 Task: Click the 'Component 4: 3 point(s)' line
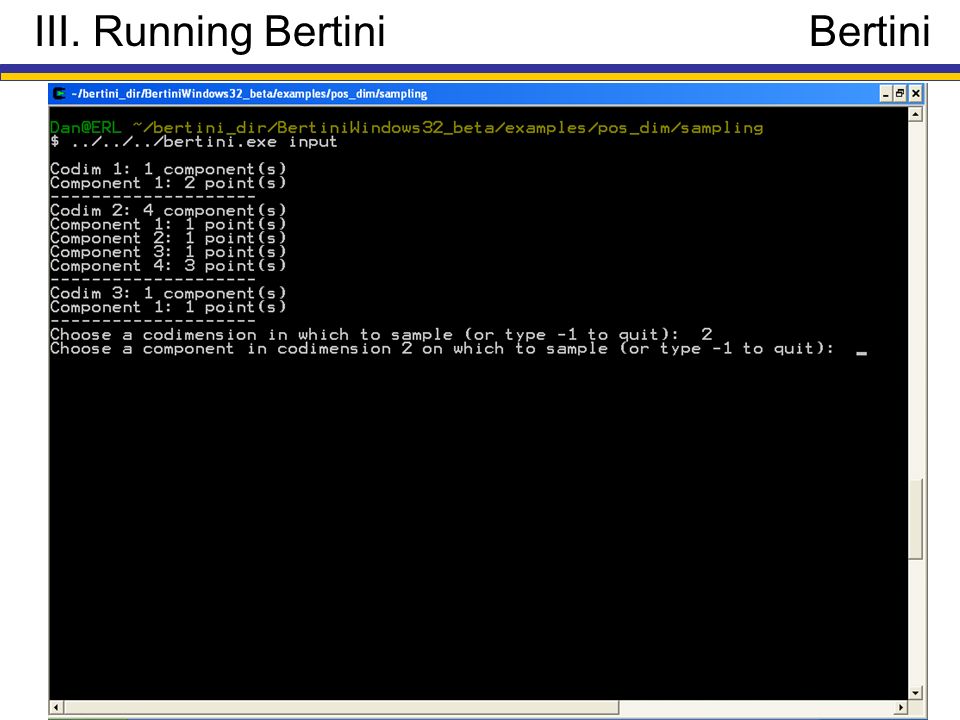[x=168, y=266]
